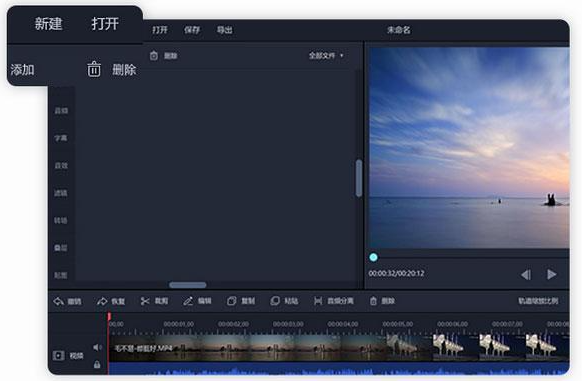Click the copy (复制) icon
This screenshot has height=381, width=582.
[232, 301]
